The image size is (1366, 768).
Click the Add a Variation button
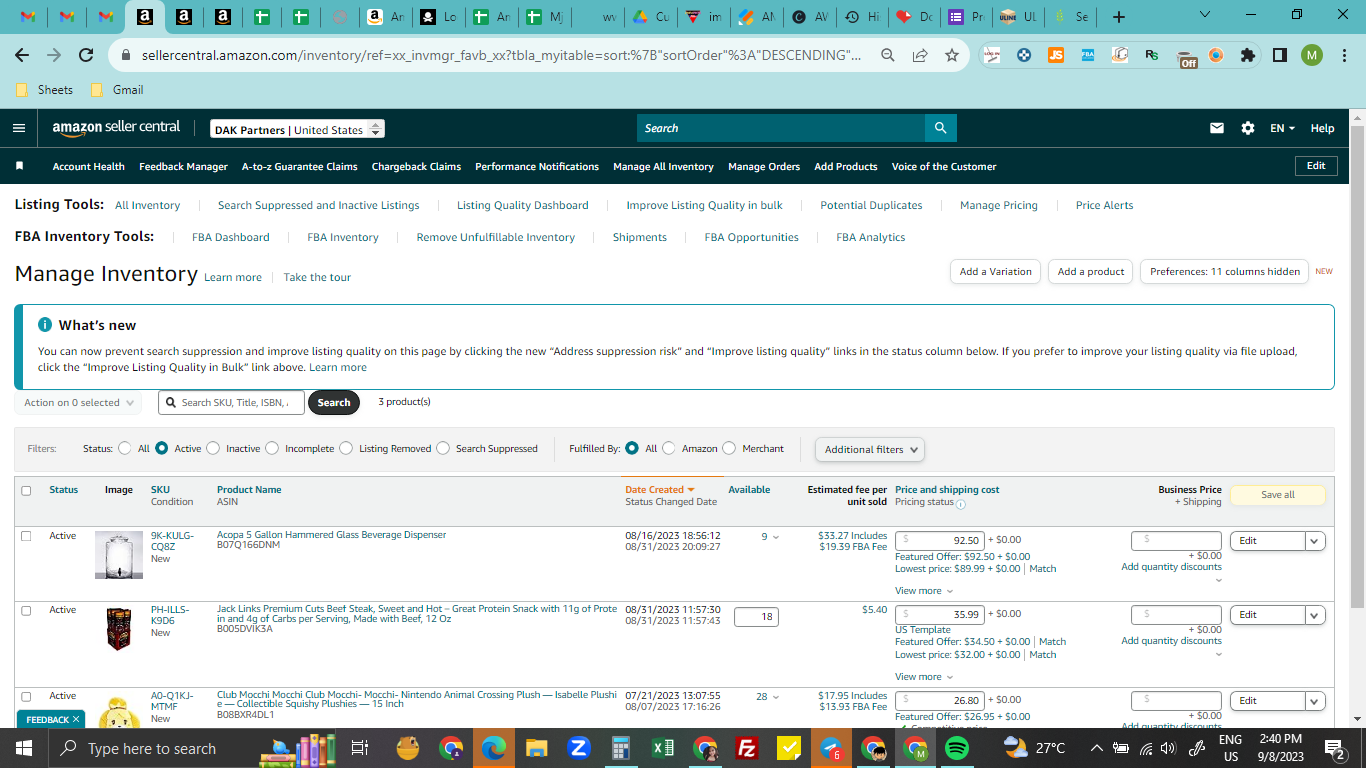(x=995, y=272)
